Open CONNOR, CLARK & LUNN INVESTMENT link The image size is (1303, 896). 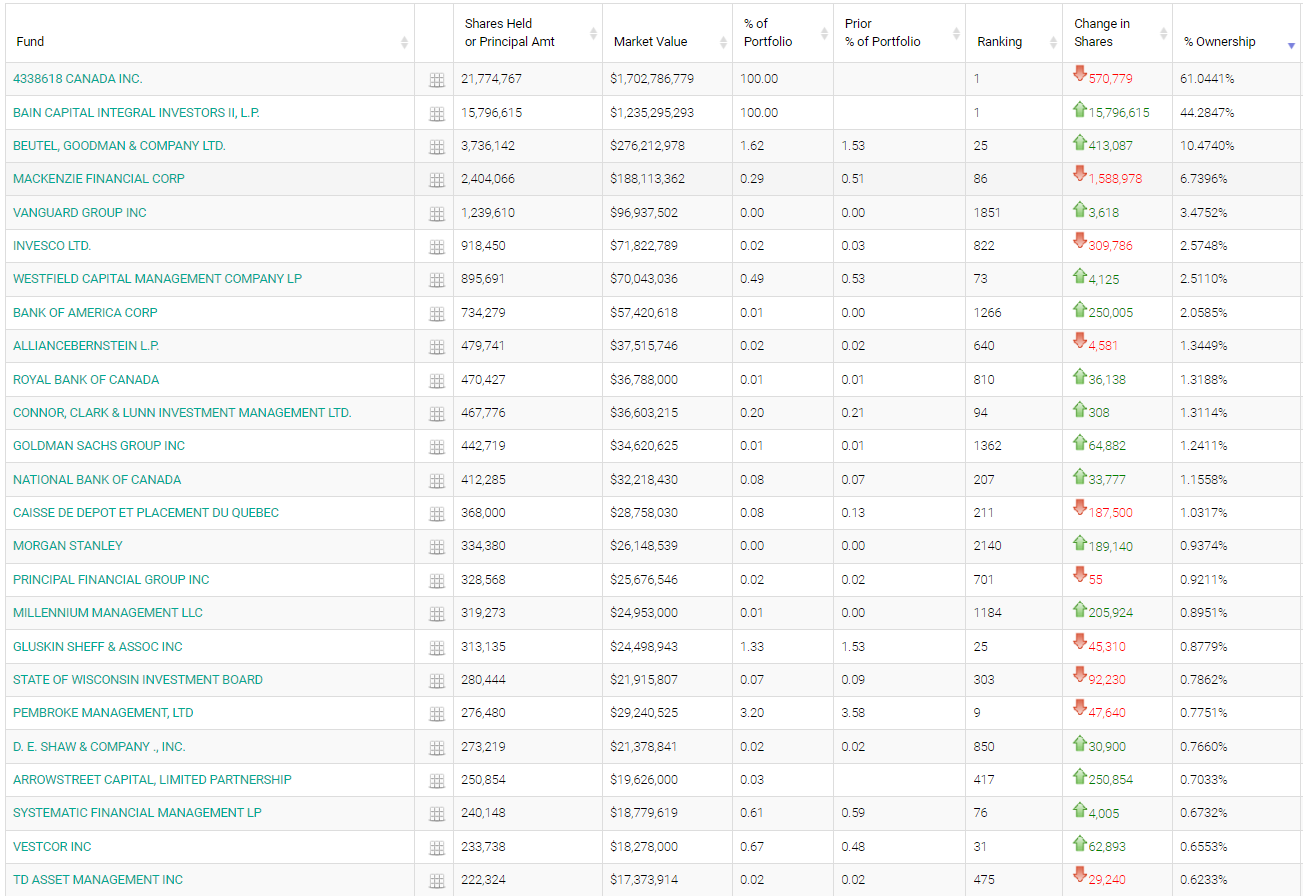(182, 413)
